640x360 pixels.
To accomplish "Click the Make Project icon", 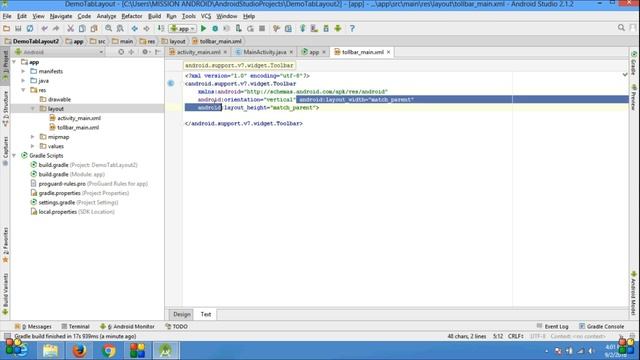I will coord(161,29).
